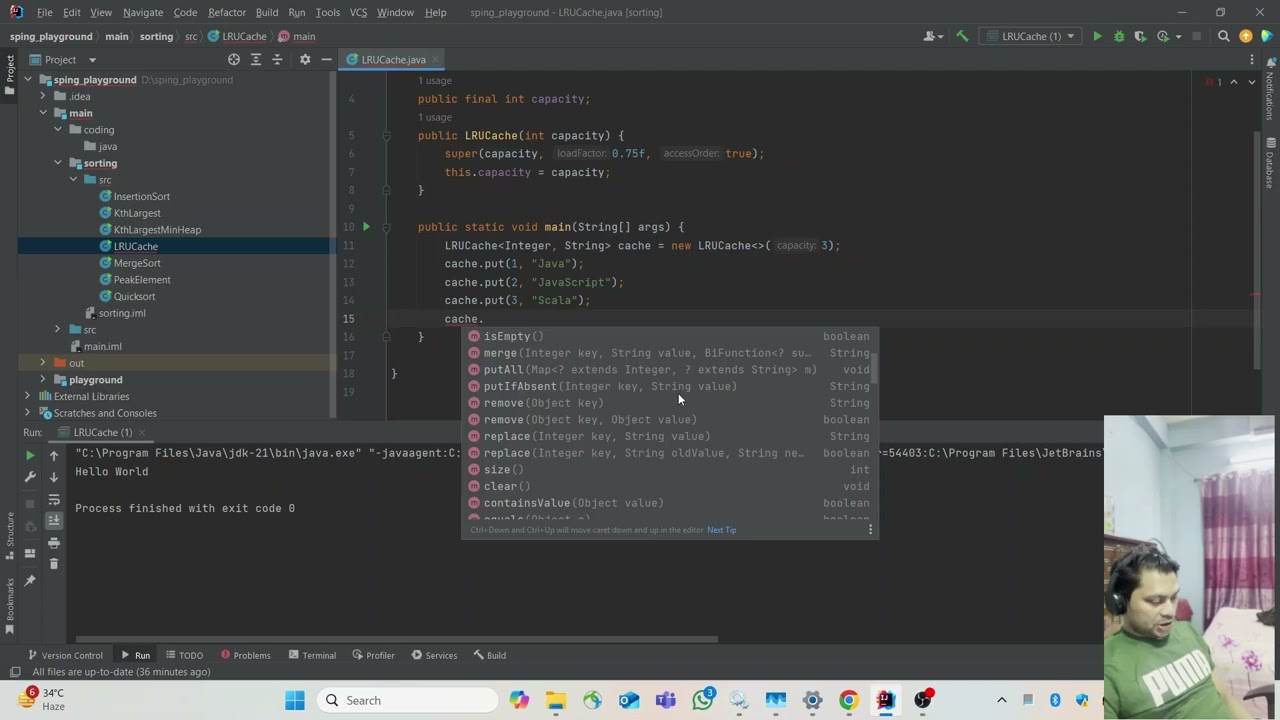Open IntelliJ icon in Windows taskbar
The image size is (1280, 720).
pos(885,700)
